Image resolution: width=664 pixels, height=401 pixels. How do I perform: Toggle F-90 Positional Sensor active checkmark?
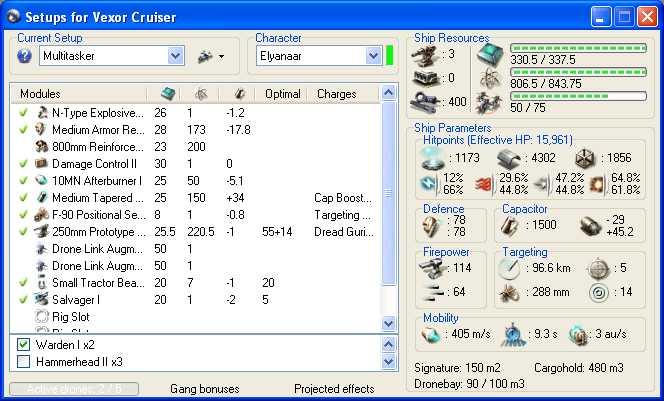click(23, 215)
